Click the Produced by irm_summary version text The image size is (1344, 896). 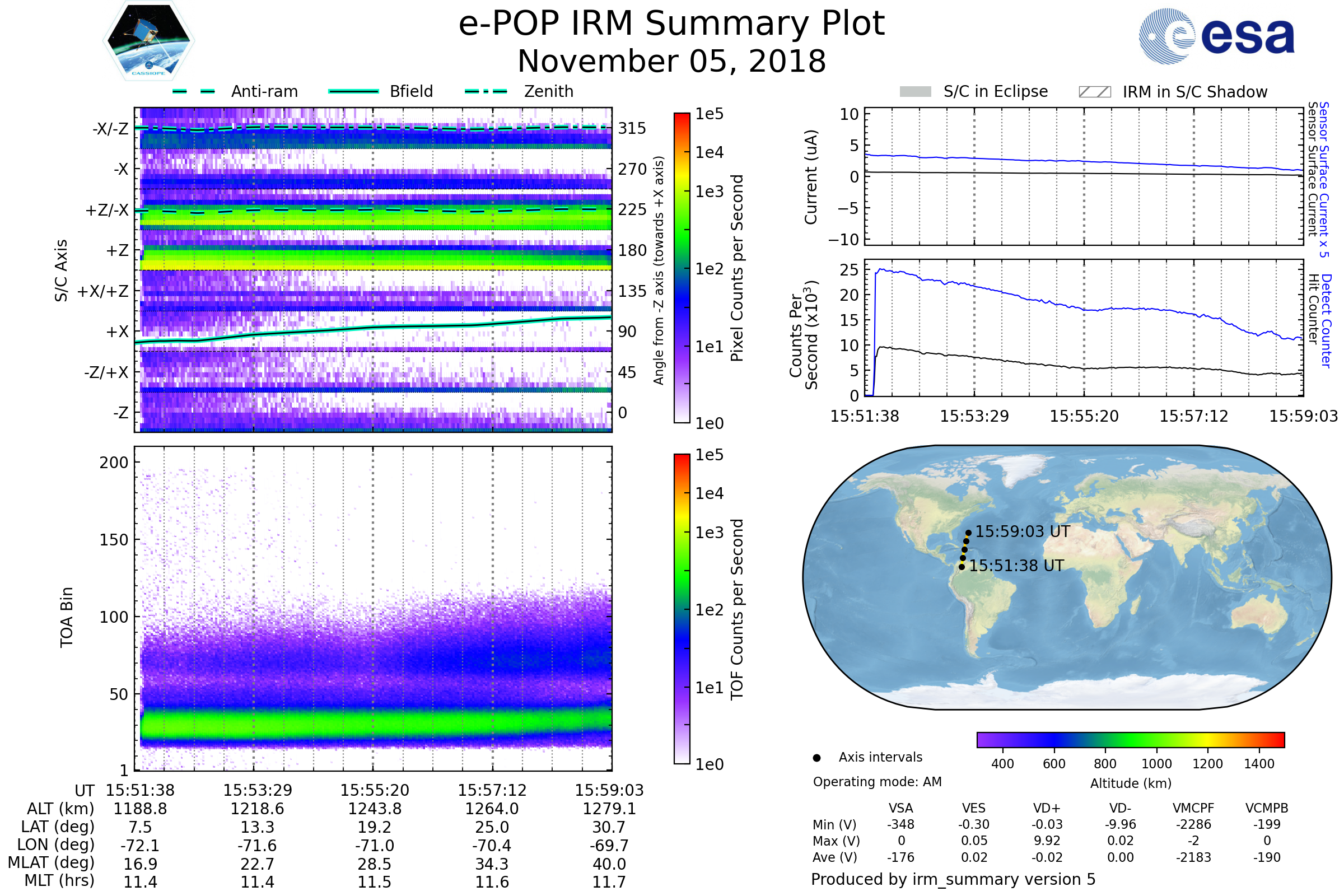pos(953,879)
